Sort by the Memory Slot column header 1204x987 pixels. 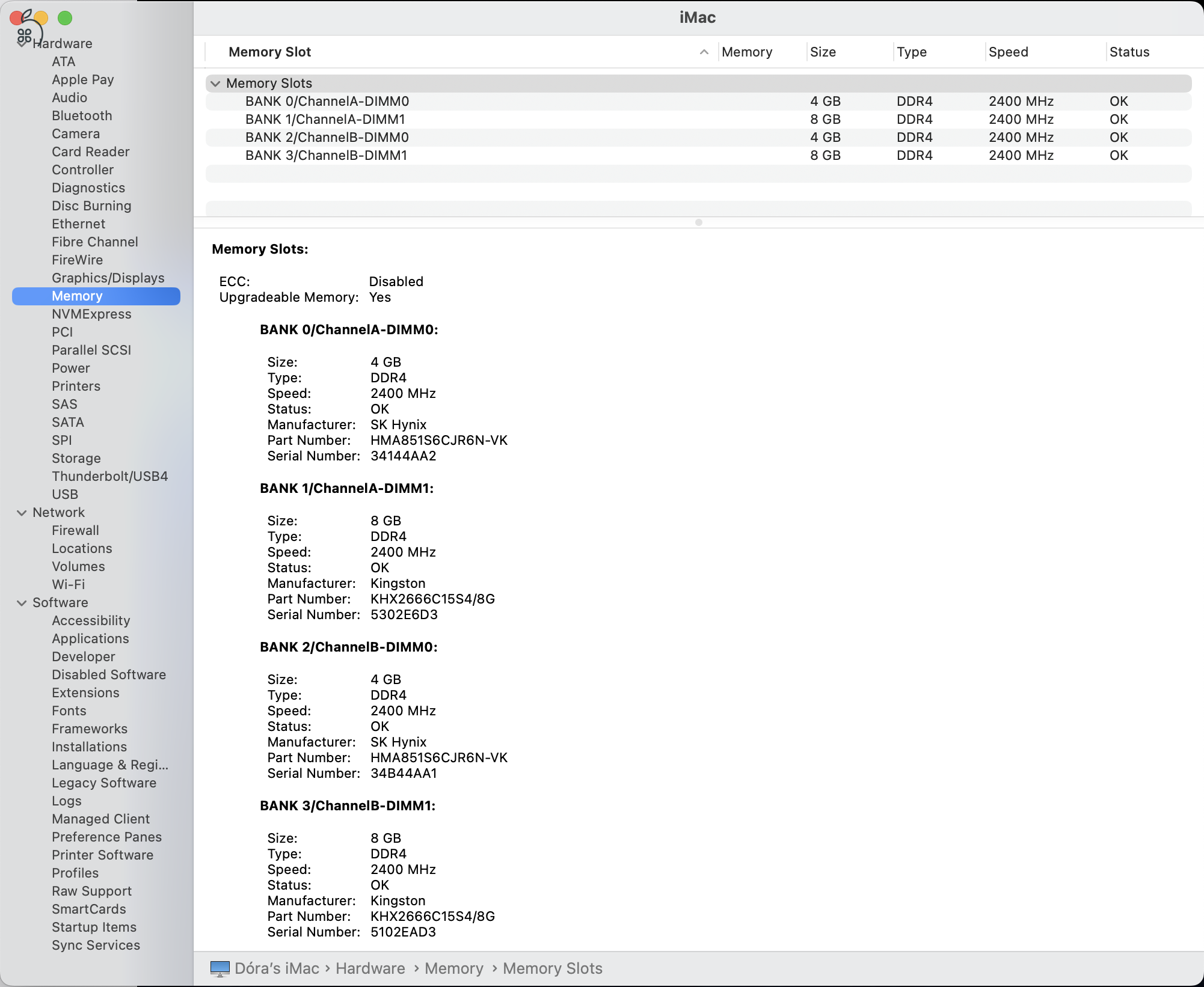click(269, 52)
